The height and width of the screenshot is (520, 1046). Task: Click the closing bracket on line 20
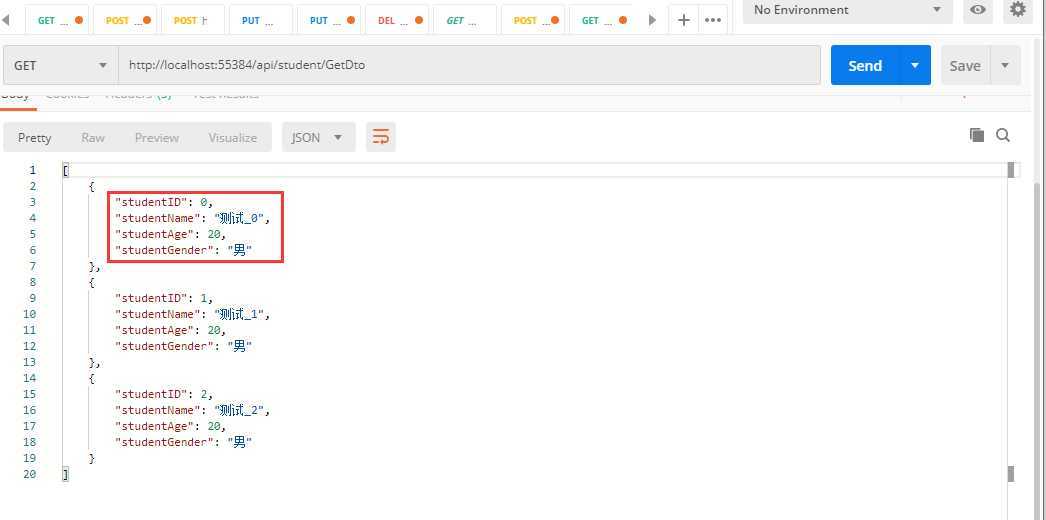(x=65, y=474)
